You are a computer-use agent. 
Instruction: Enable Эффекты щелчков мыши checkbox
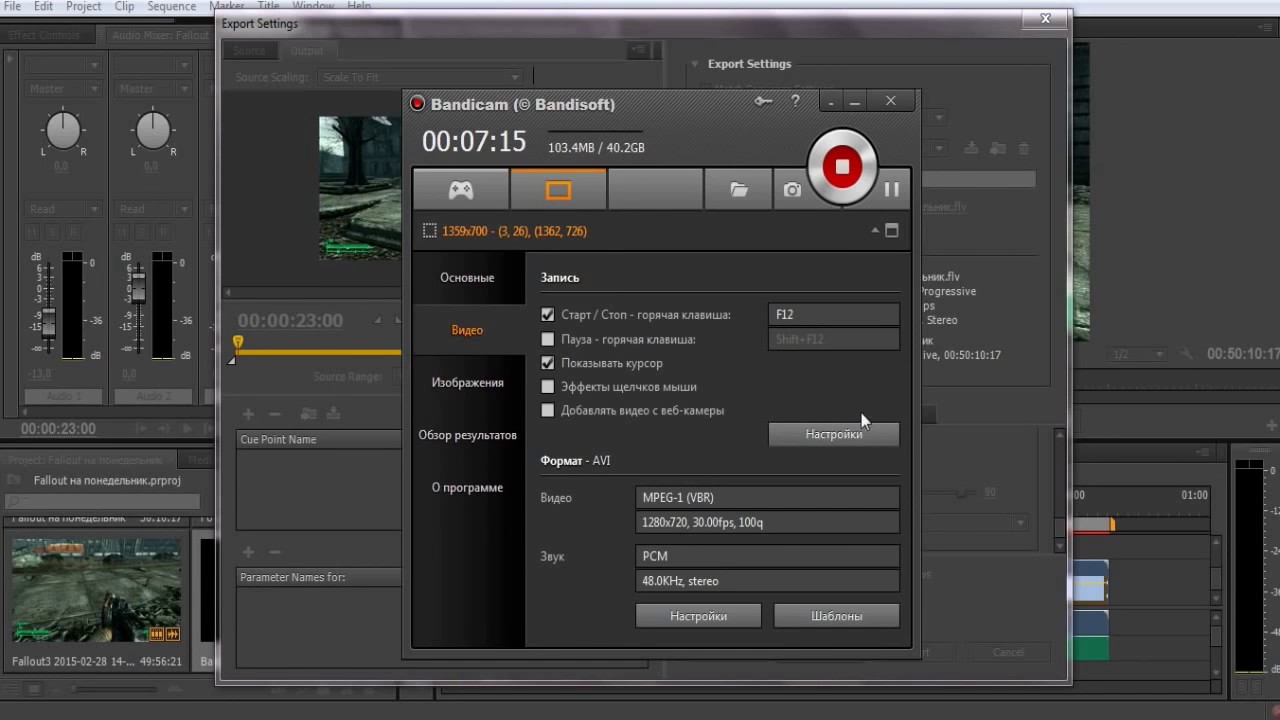(x=547, y=386)
